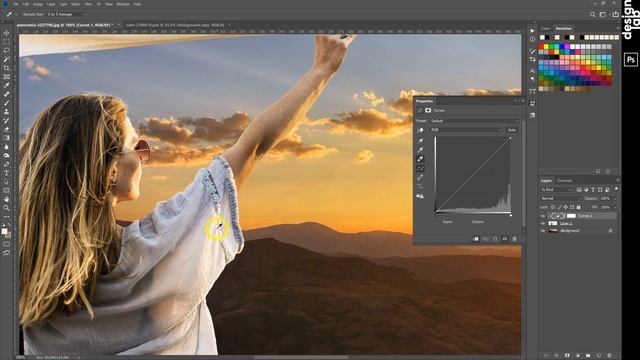Open the Swatches panel menu

point(618,28)
